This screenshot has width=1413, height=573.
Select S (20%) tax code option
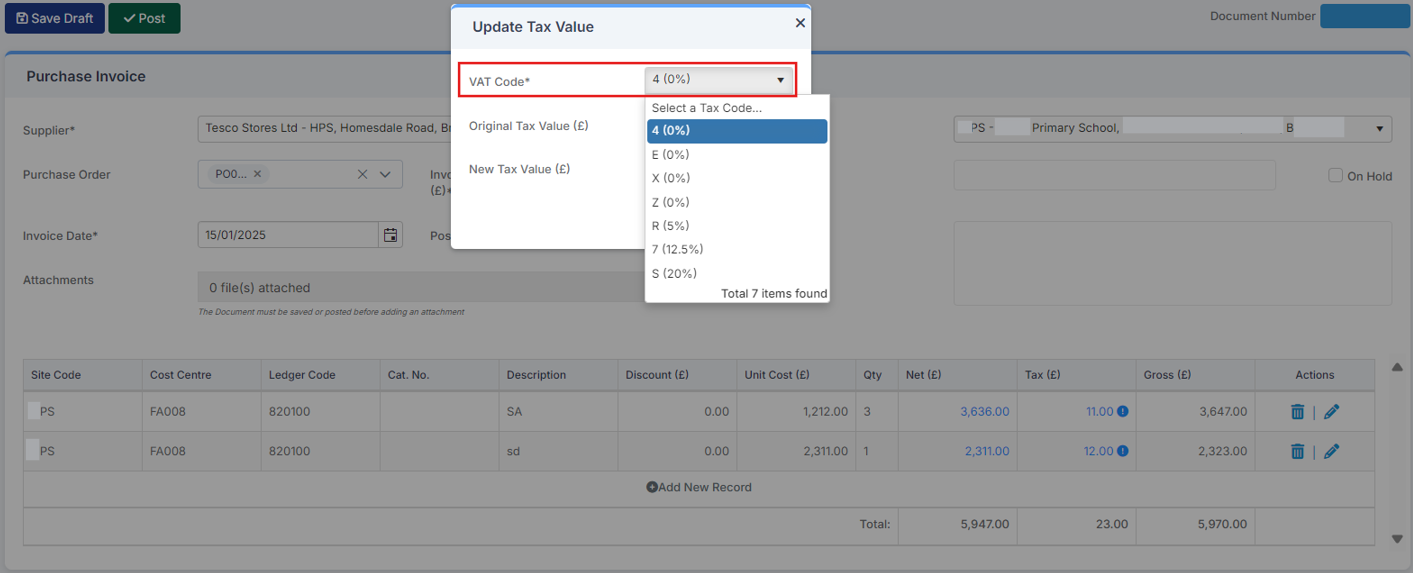coord(675,273)
